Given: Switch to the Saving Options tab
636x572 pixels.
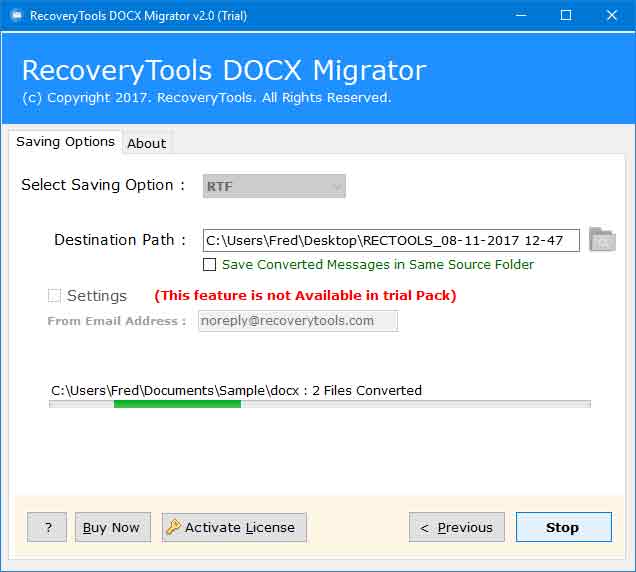Looking at the screenshot, I should [x=65, y=142].
